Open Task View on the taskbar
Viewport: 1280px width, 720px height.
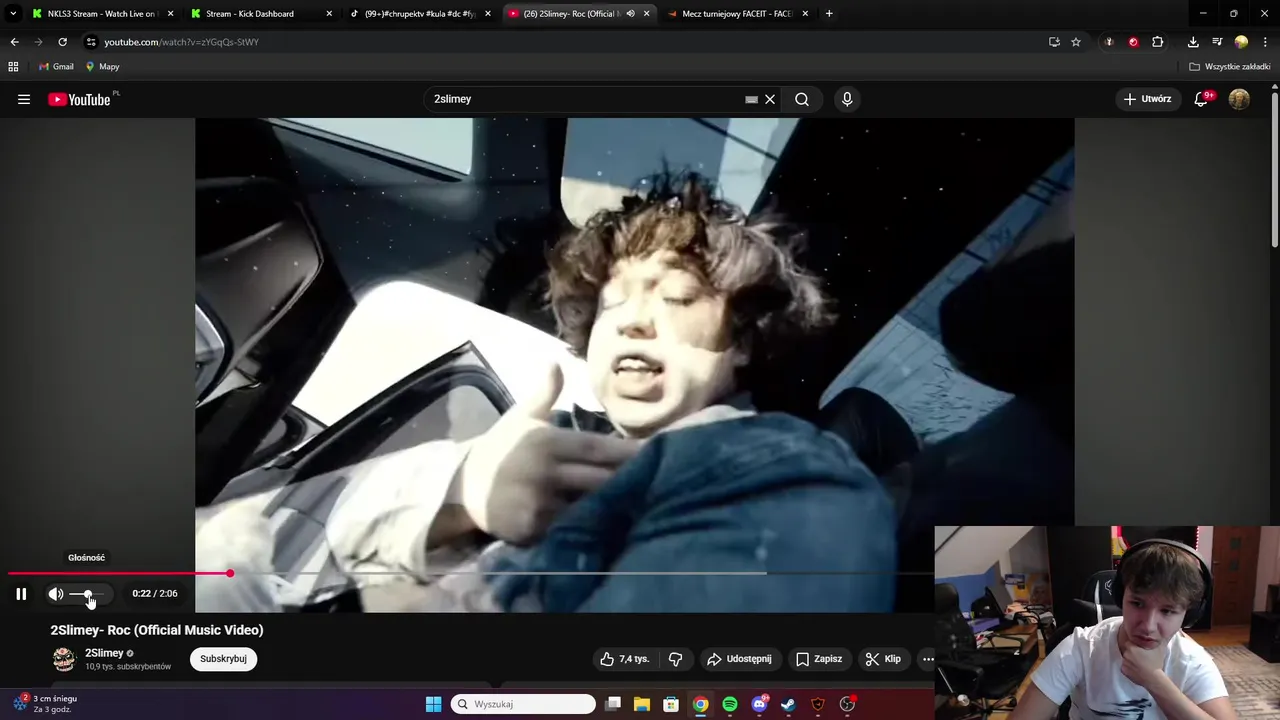click(x=613, y=704)
